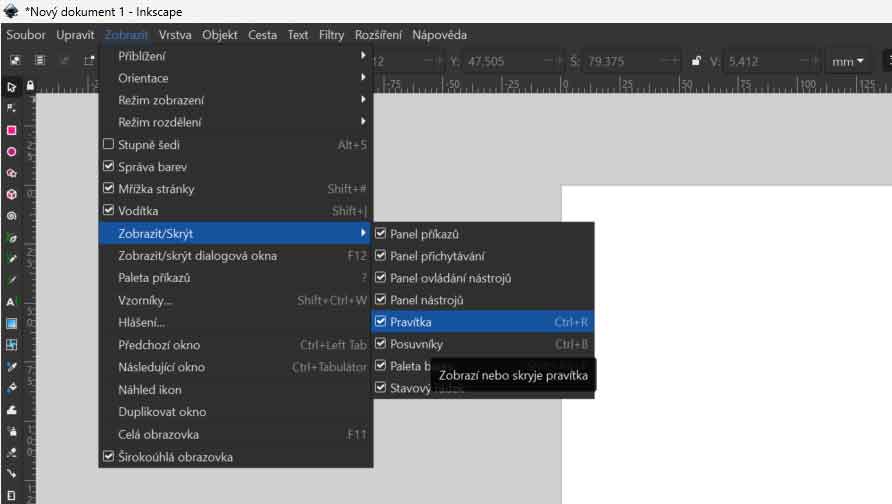This screenshot has width=892, height=504.
Task: Select the Text tool
Action: (12, 301)
